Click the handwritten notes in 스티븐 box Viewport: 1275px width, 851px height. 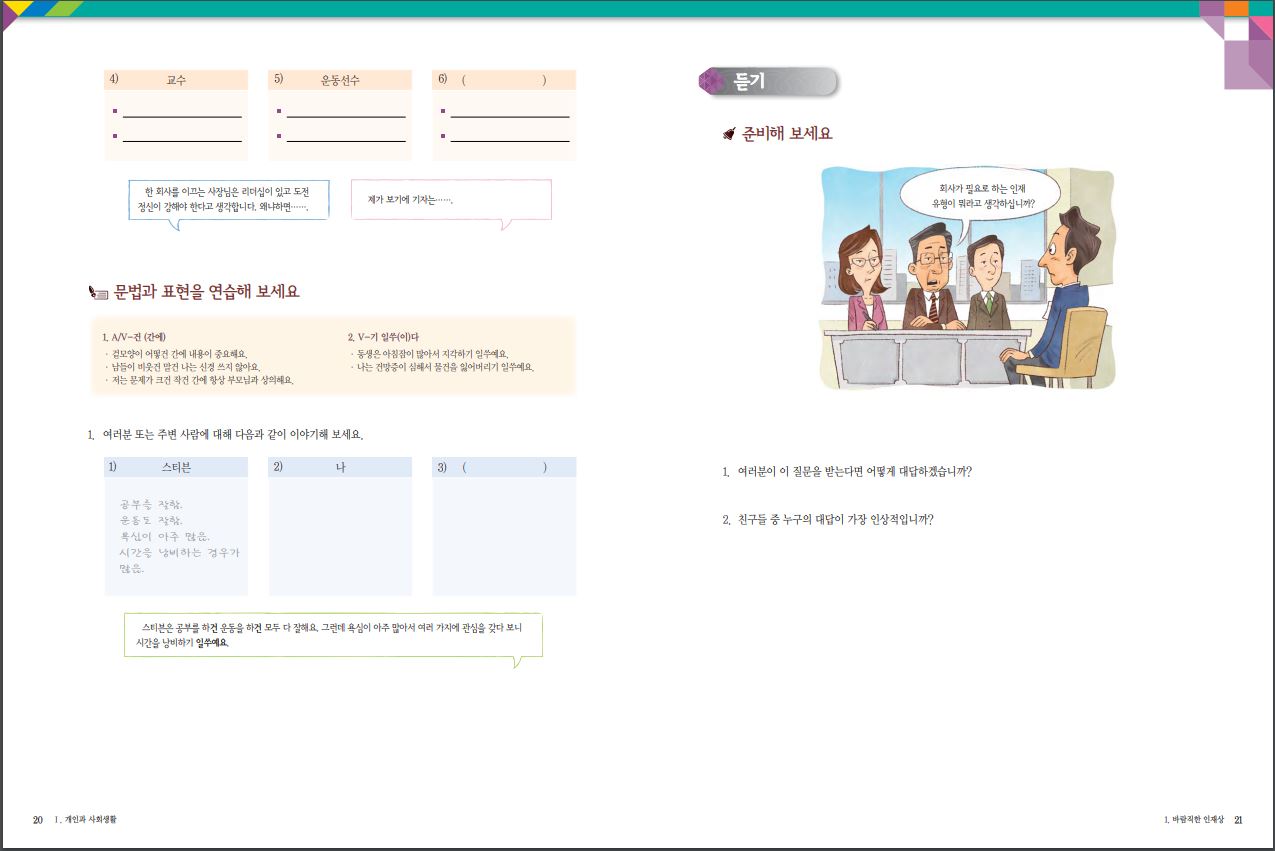click(x=177, y=536)
